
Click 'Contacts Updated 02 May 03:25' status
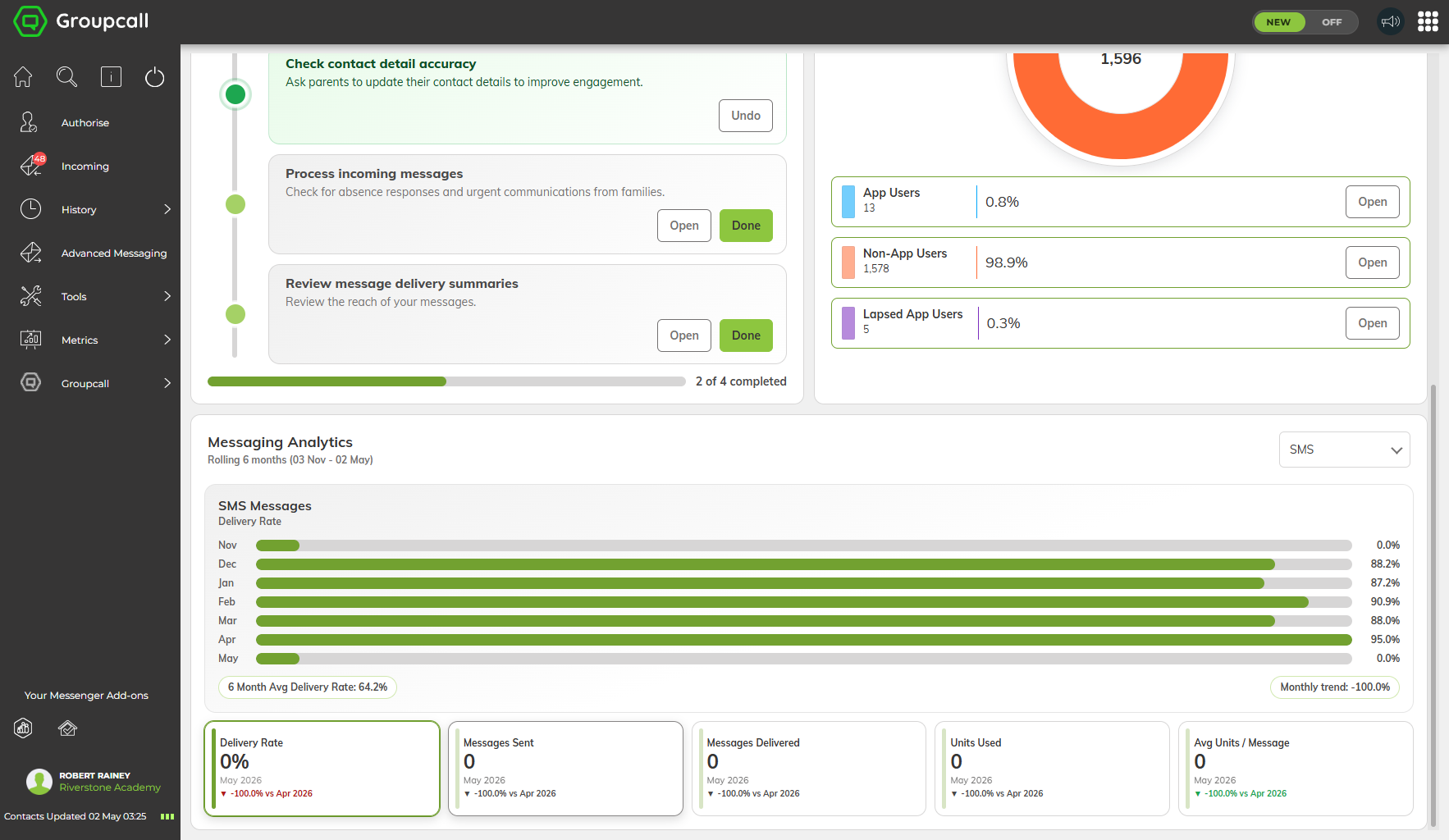tap(75, 816)
